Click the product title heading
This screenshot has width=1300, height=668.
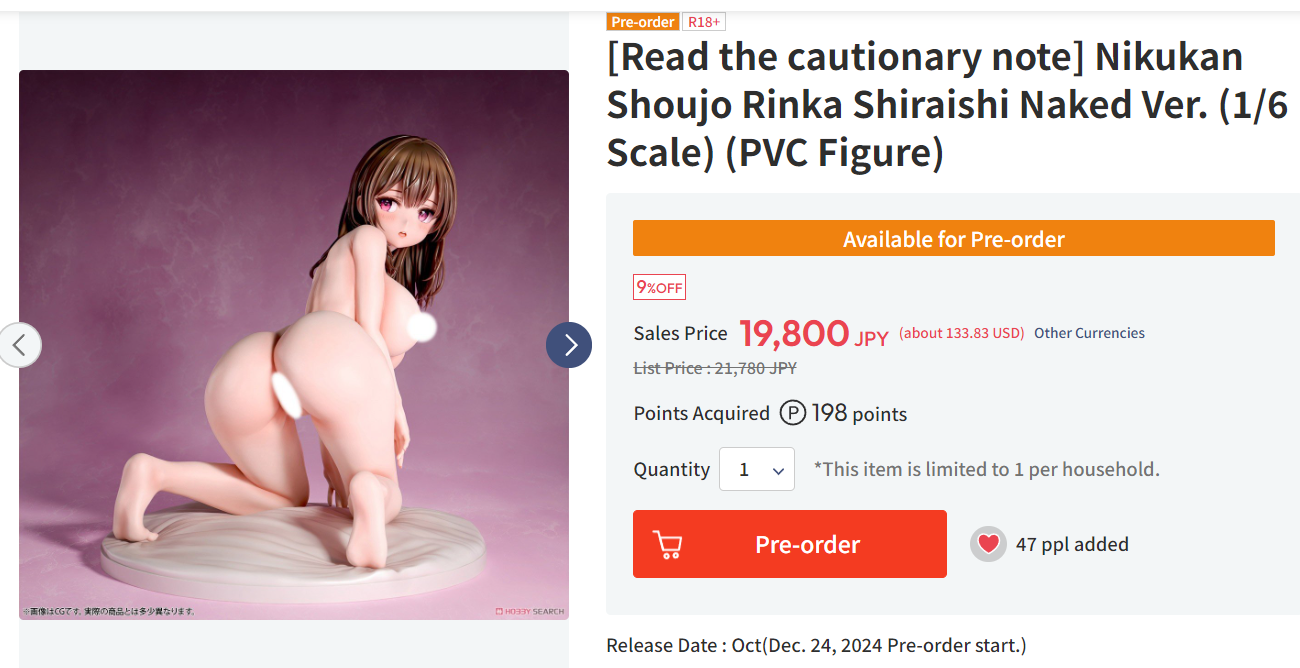pyautogui.click(x=946, y=105)
